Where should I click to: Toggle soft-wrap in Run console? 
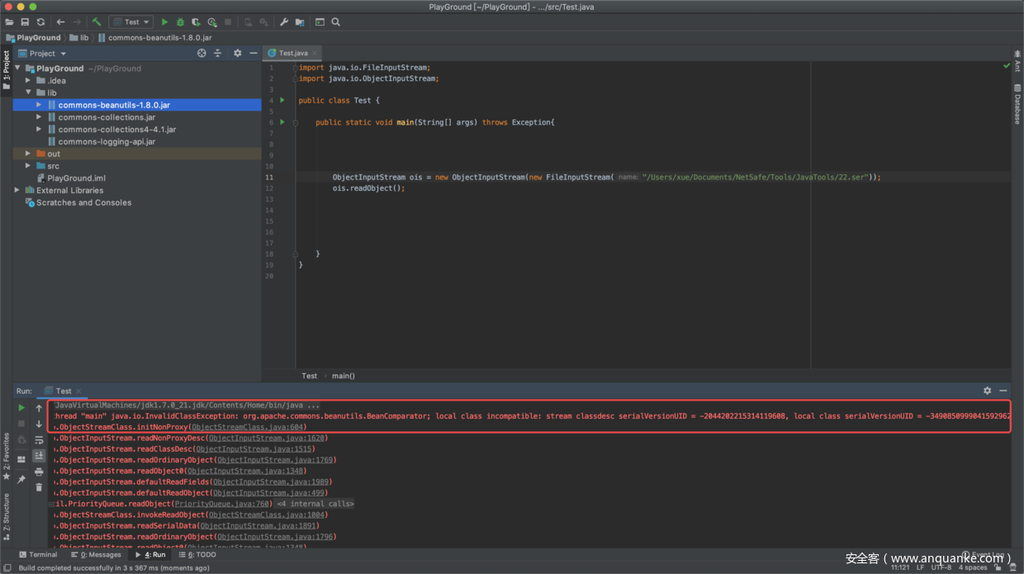pyautogui.click(x=39, y=440)
